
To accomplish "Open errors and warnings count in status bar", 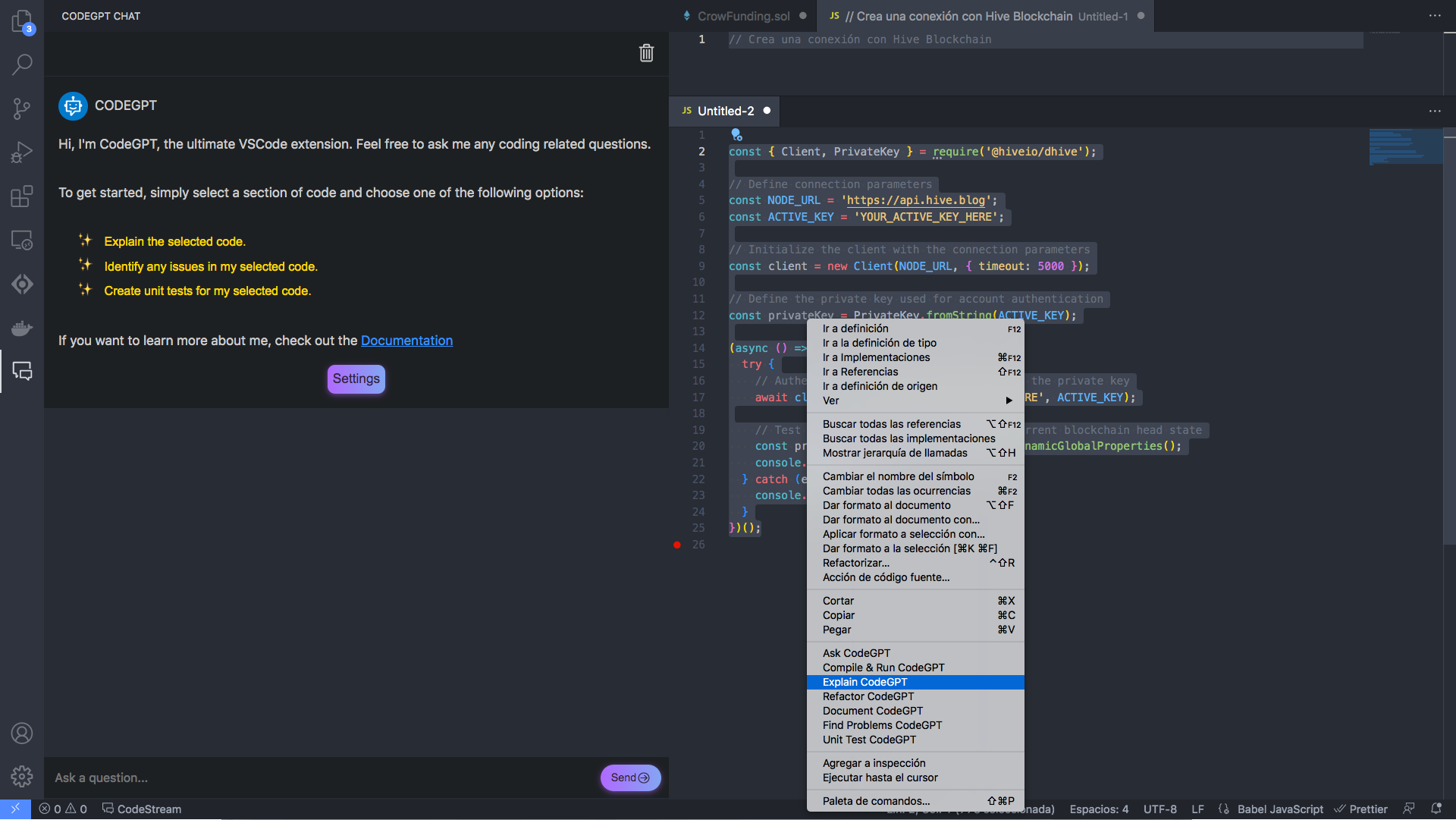I will click(x=63, y=809).
